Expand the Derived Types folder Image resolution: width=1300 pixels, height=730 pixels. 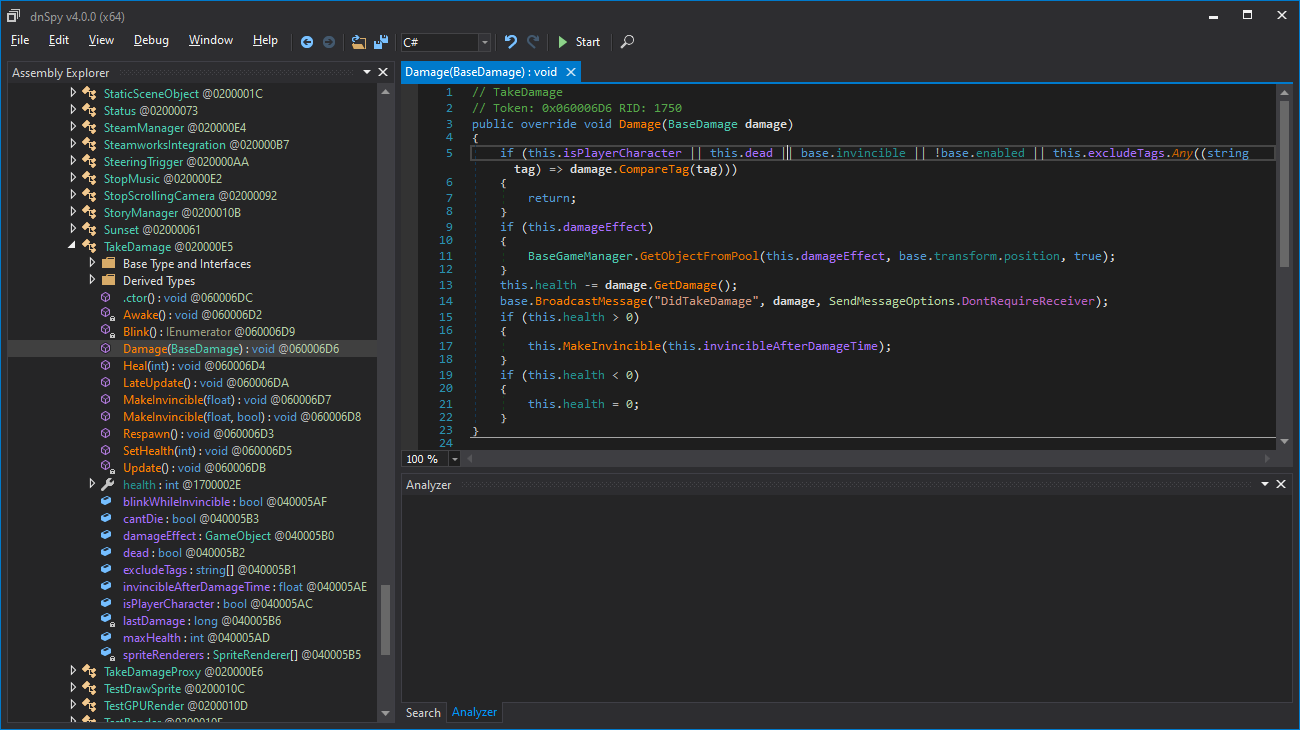pos(93,281)
